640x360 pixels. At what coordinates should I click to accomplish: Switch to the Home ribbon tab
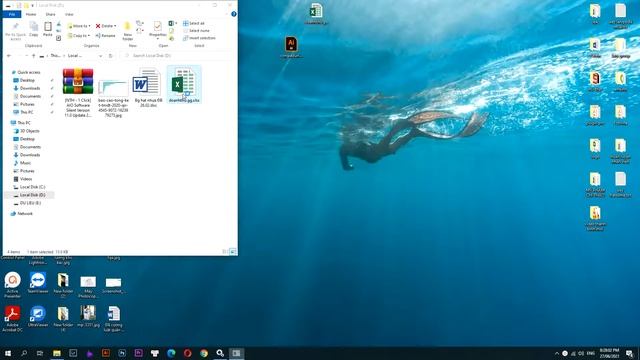tap(31, 14)
